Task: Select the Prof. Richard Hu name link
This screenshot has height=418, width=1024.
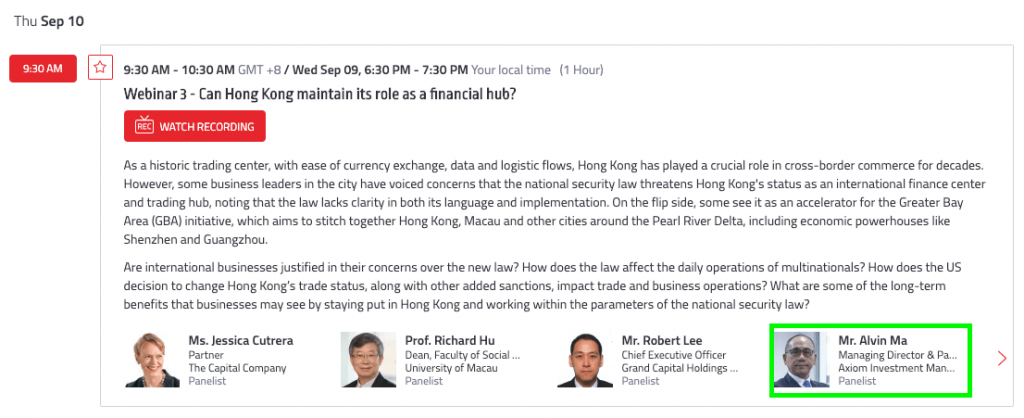Action: point(450,341)
